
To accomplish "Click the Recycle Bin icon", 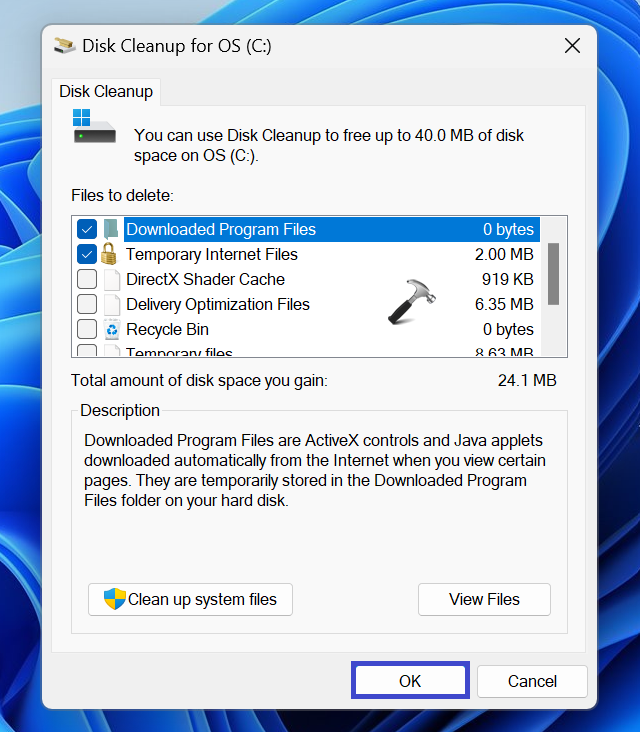I will pyautogui.click(x=112, y=329).
